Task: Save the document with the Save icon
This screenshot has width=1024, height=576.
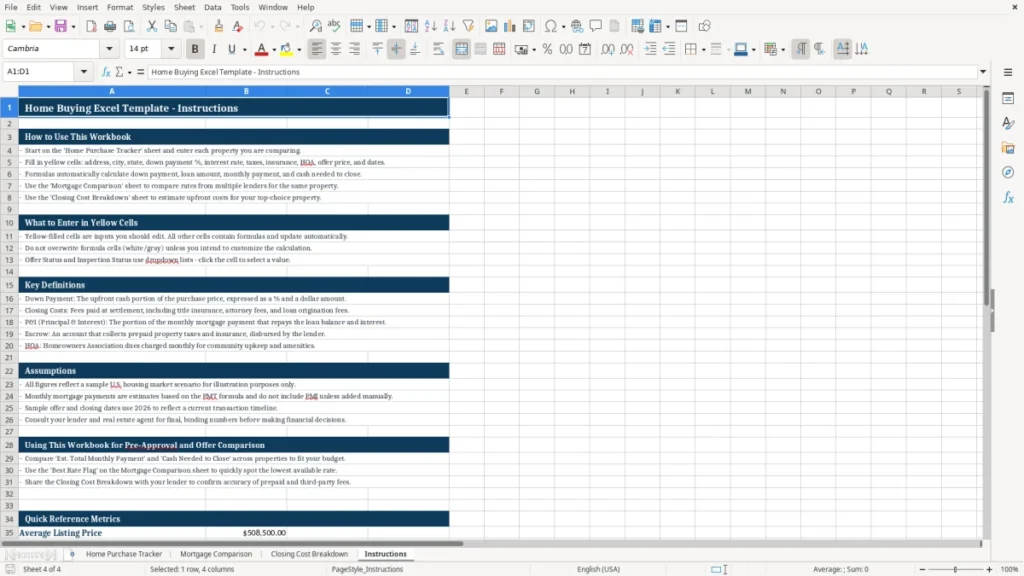Action: pos(61,26)
